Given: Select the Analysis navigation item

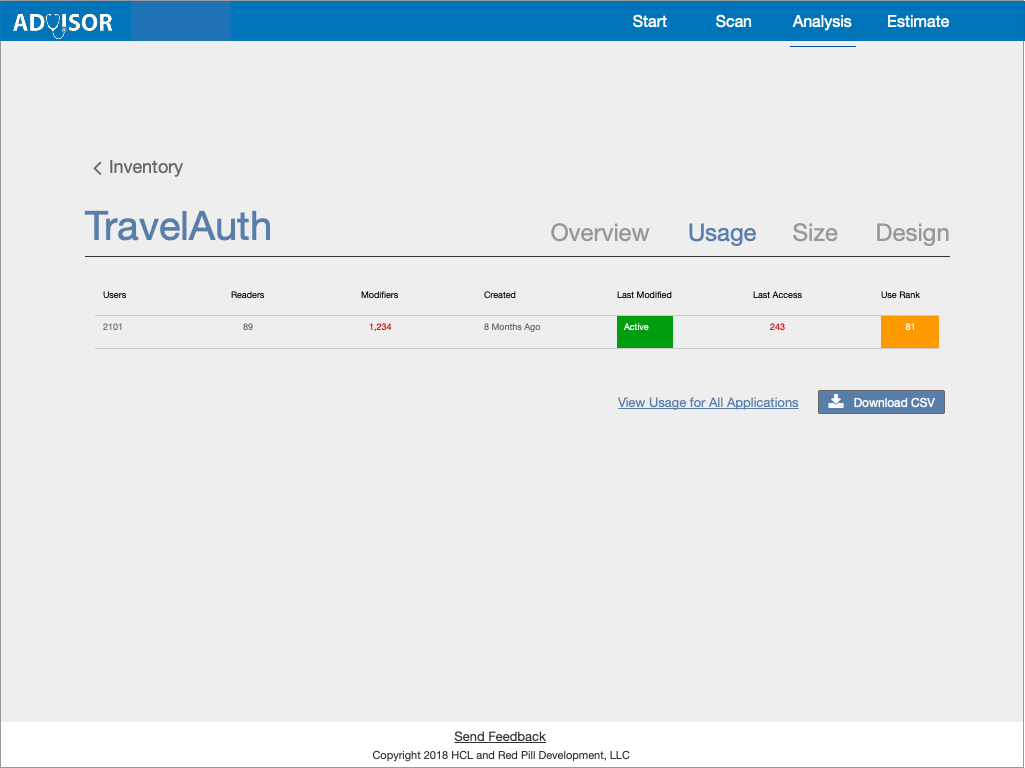Looking at the screenshot, I should click(822, 21).
